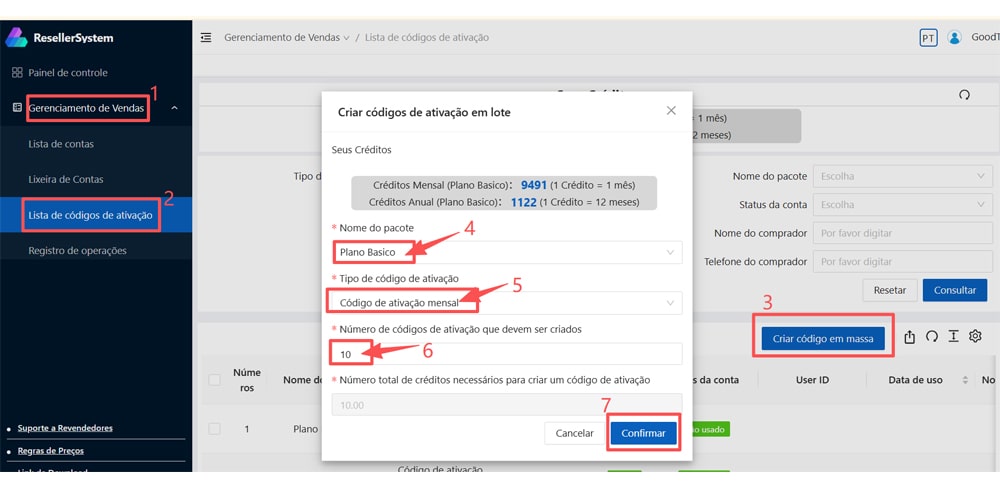This screenshot has width=1000, height=492.
Task: Open table column settings gear
Action: 976,337
